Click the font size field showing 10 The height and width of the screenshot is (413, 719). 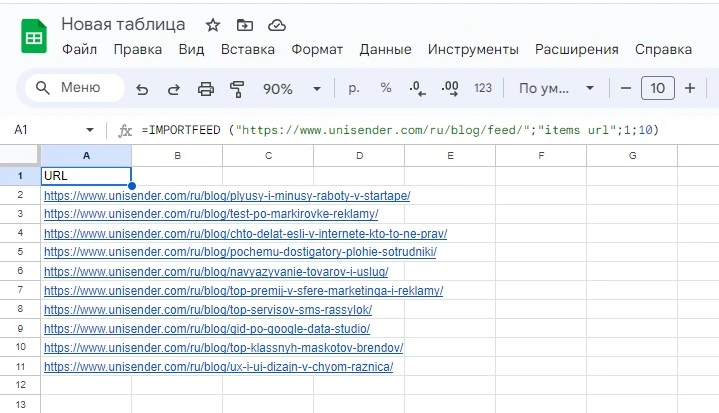[x=658, y=88]
